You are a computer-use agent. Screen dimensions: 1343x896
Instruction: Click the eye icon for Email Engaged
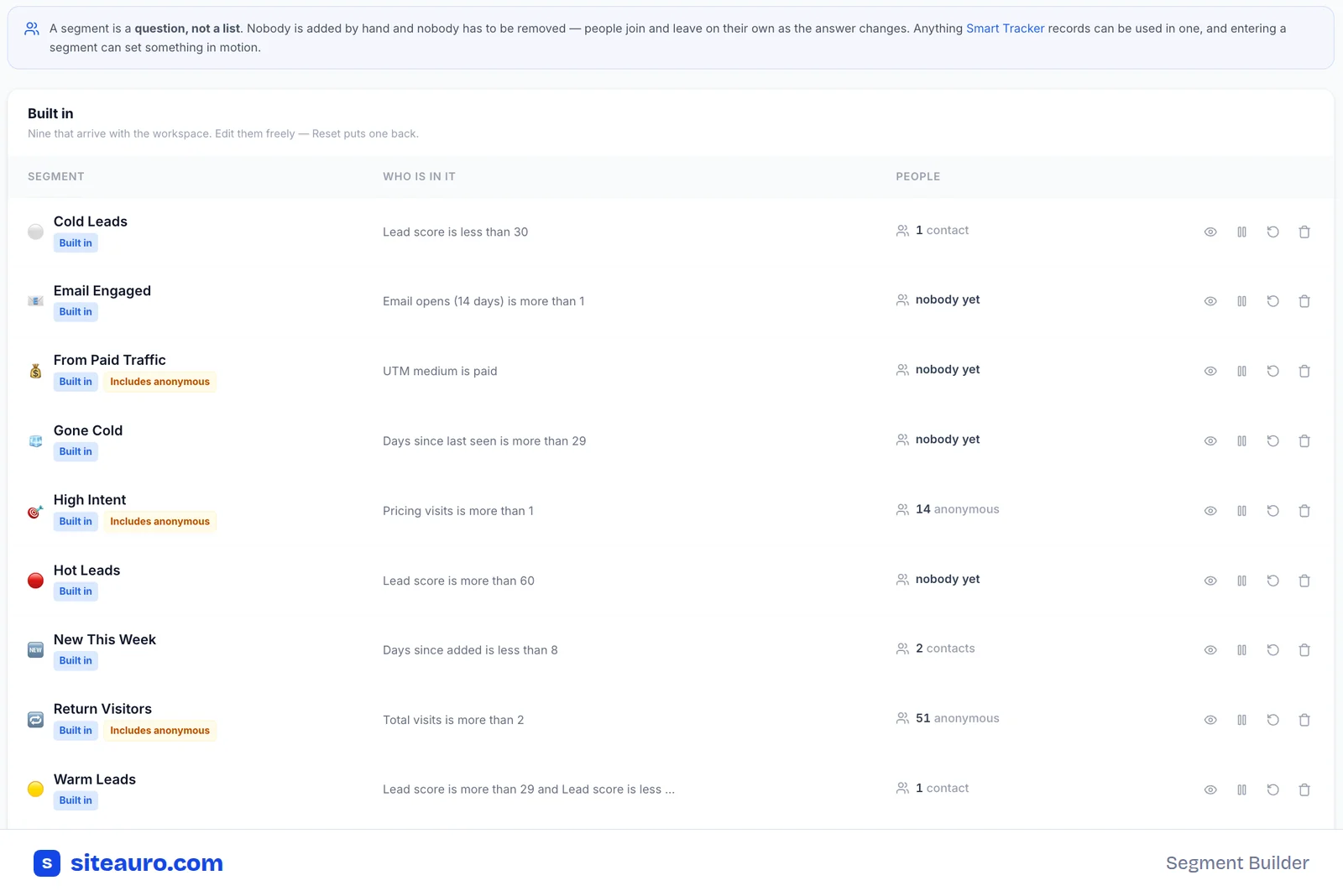pyautogui.click(x=1210, y=301)
